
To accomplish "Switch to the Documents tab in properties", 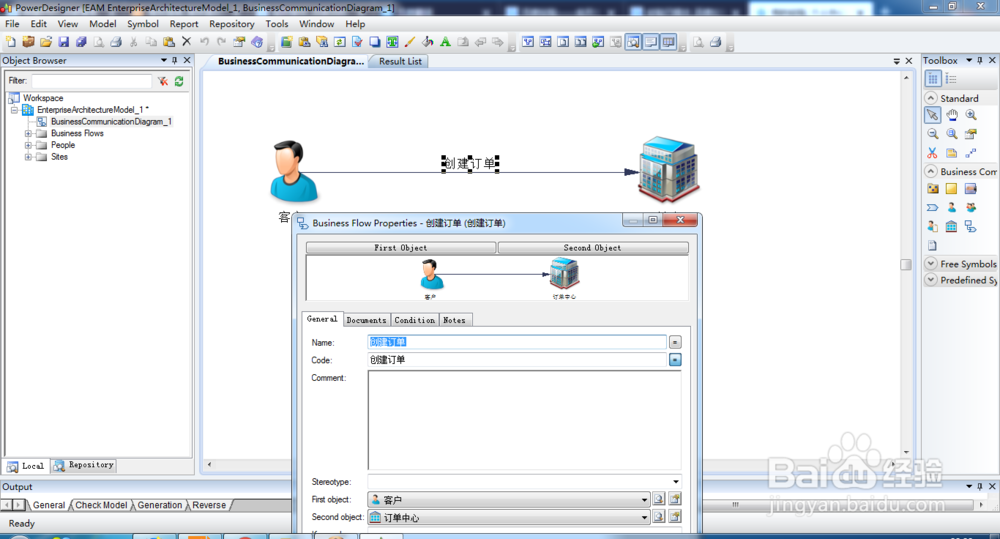I will click(366, 320).
